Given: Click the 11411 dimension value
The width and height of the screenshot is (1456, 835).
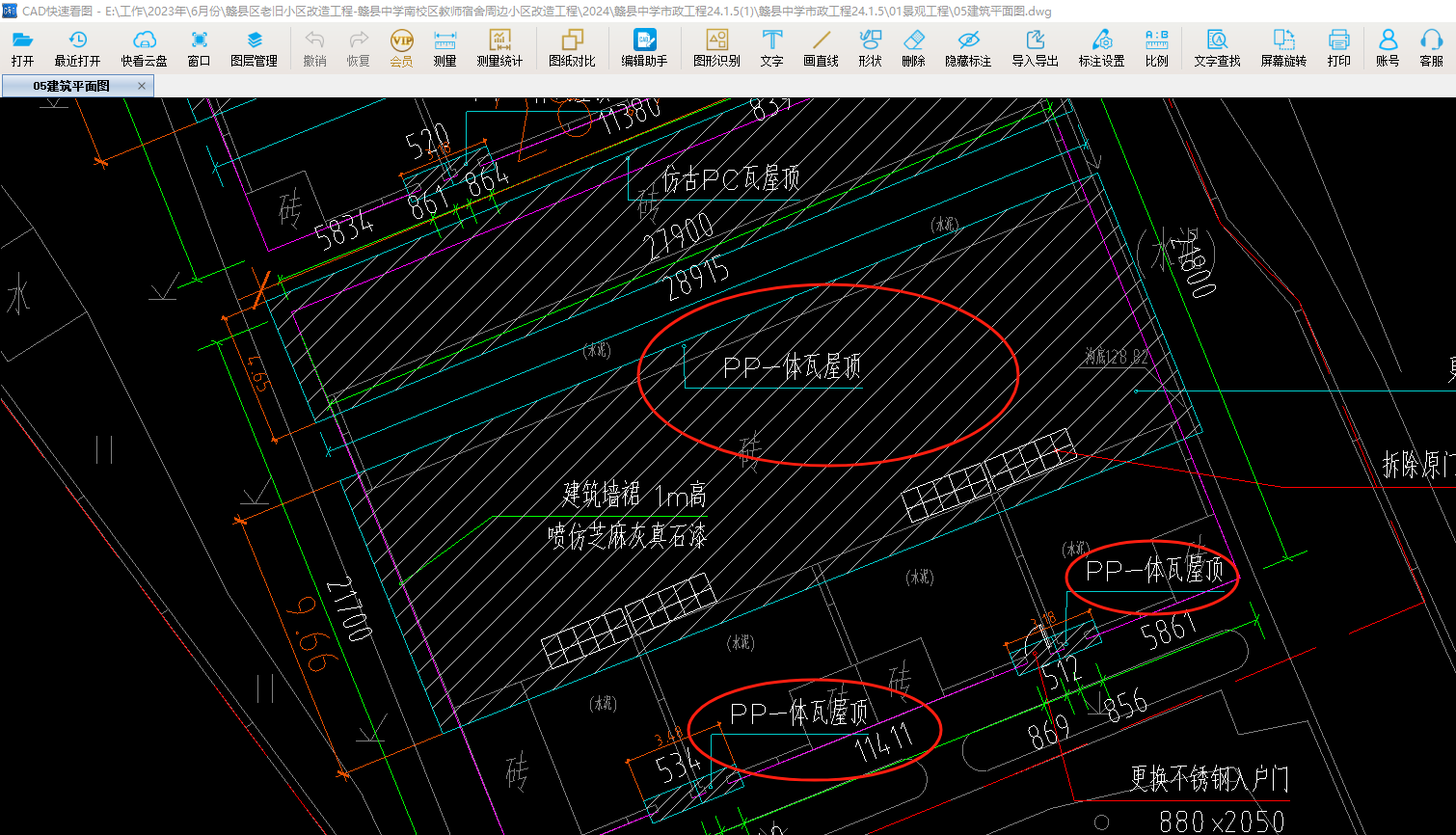Looking at the screenshot, I should click(x=884, y=743).
